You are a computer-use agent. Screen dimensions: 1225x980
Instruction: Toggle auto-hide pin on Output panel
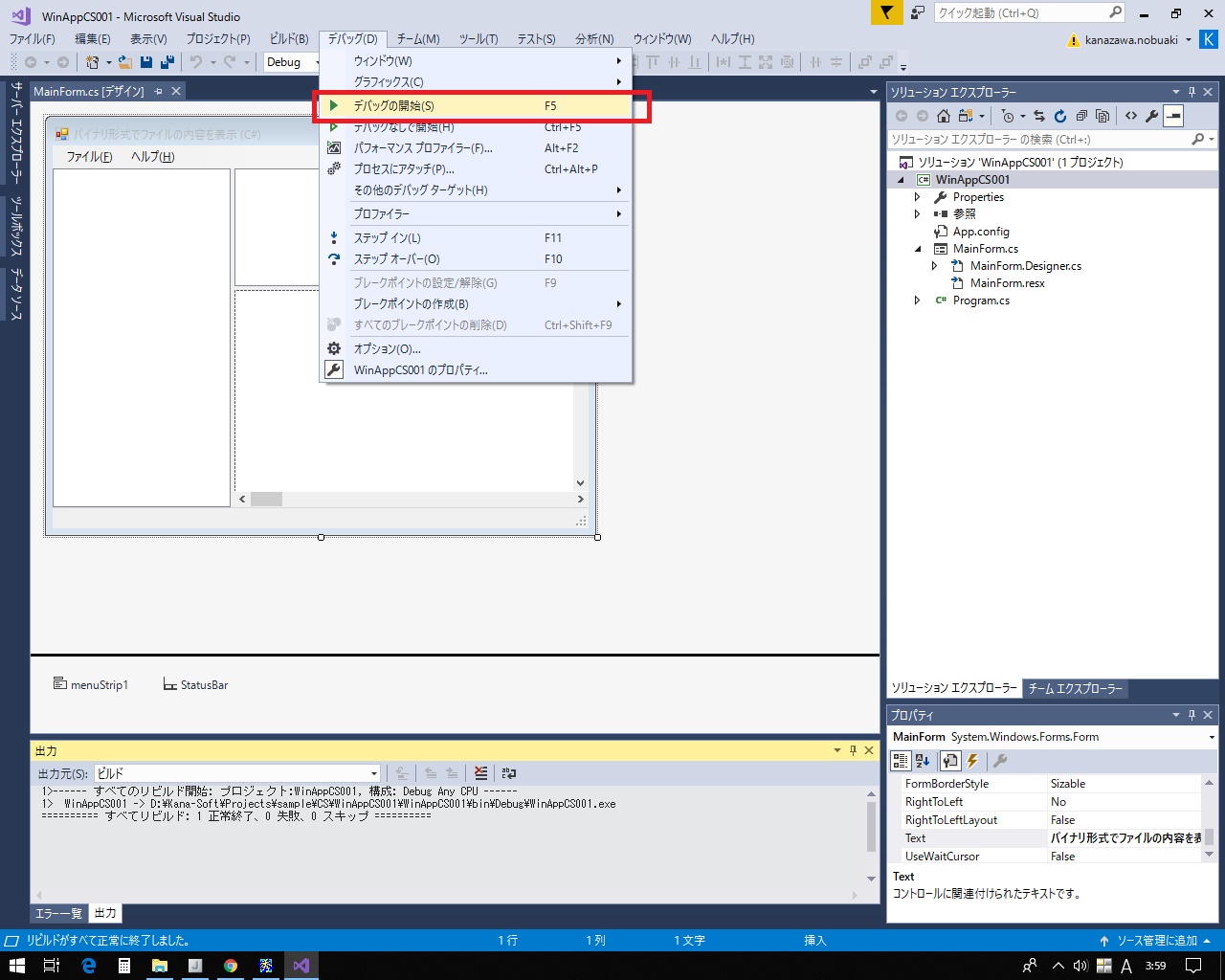(x=853, y=750)
